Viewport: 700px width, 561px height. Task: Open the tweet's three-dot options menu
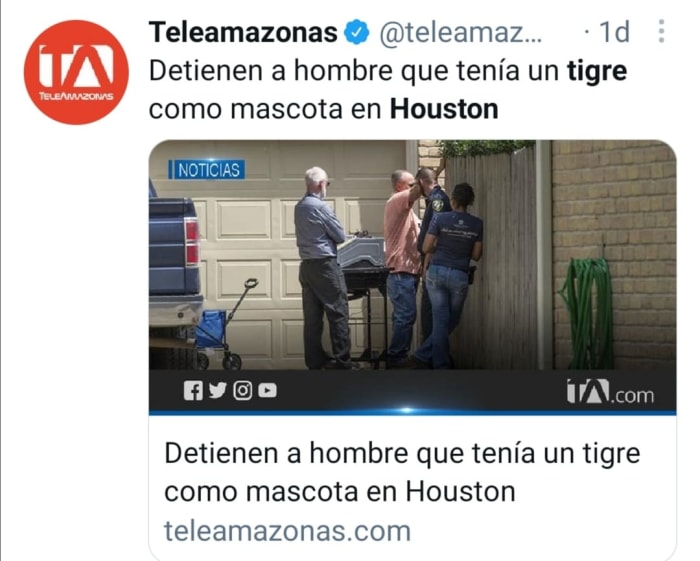pyautogui.click(x=661, y=31)
